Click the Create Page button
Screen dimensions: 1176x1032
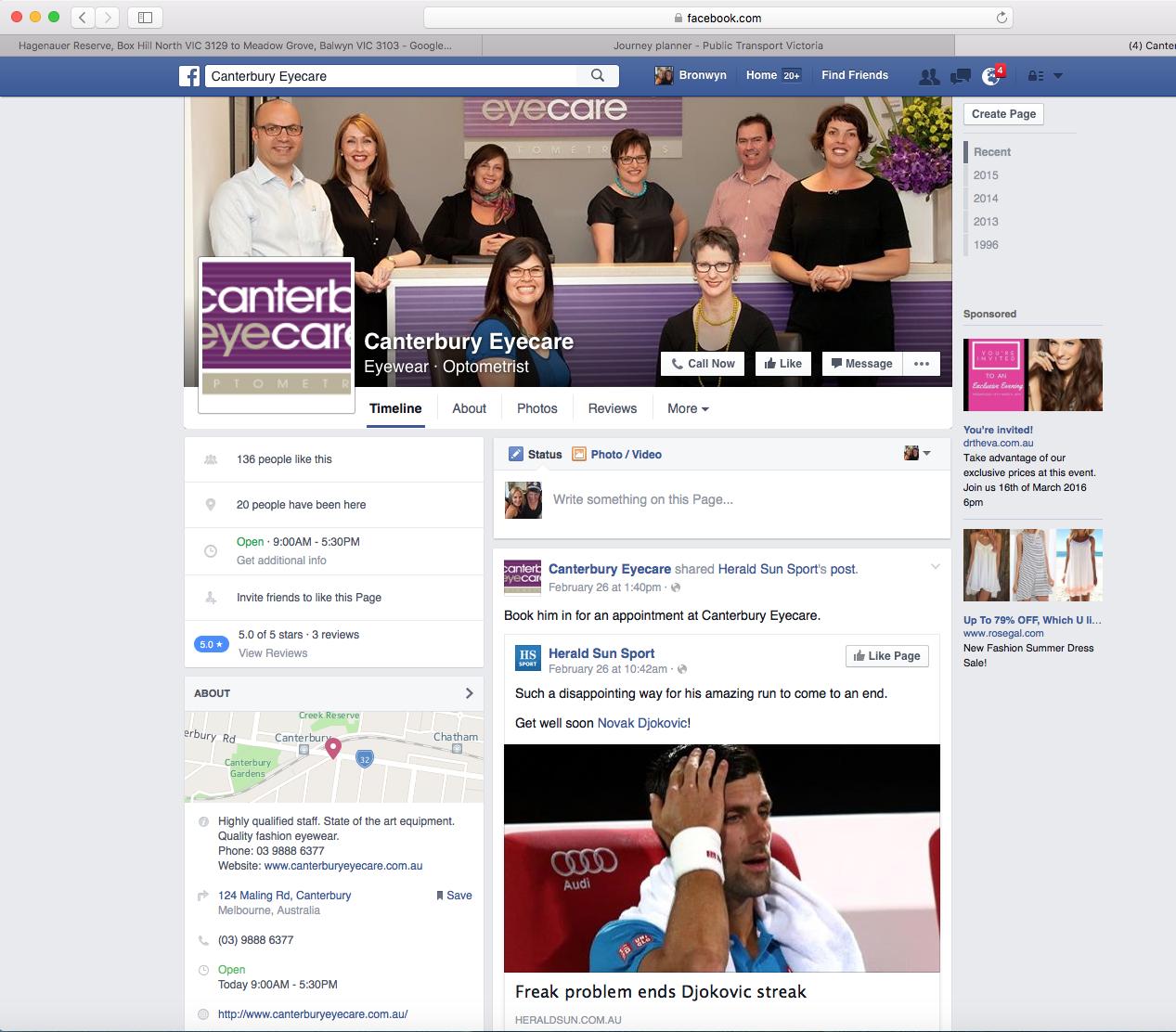[x=1003, y=114]
